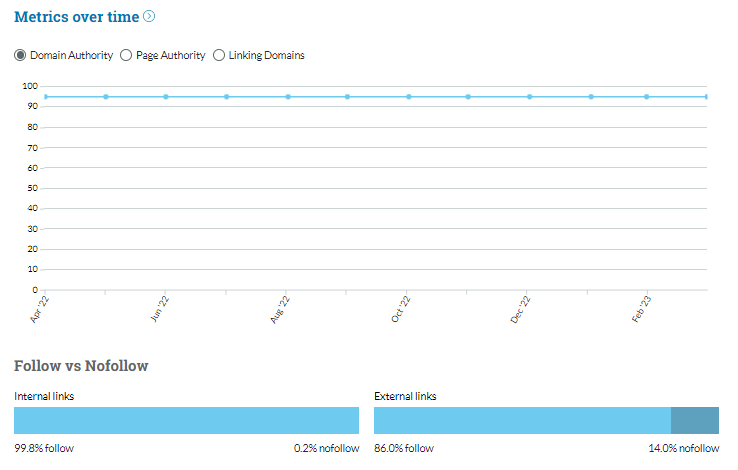Click the 'Internal links' label
The image size is (738, 470).
click(x=44, y=397)
